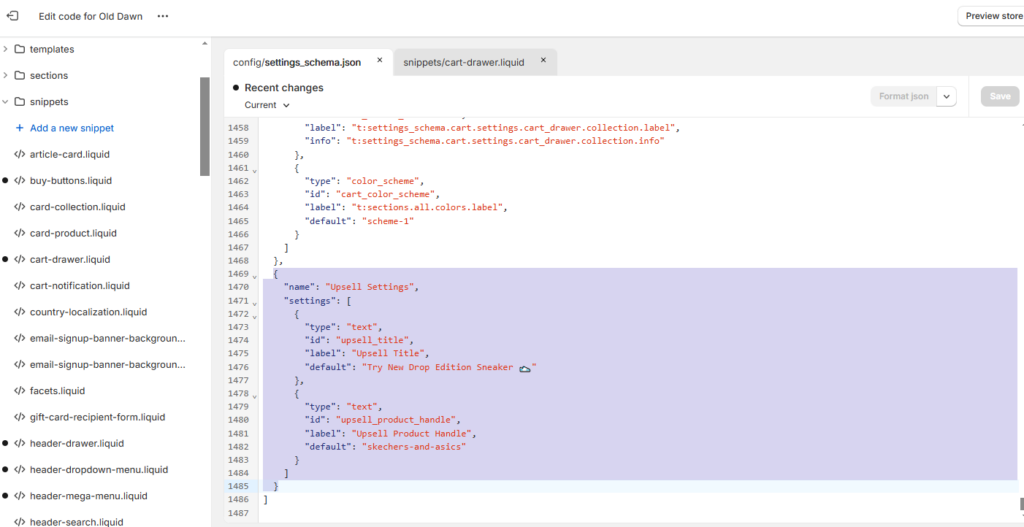Screen dimensions: 1024x527
Task: Open article-card.liquid file
Action: [69, 155]
